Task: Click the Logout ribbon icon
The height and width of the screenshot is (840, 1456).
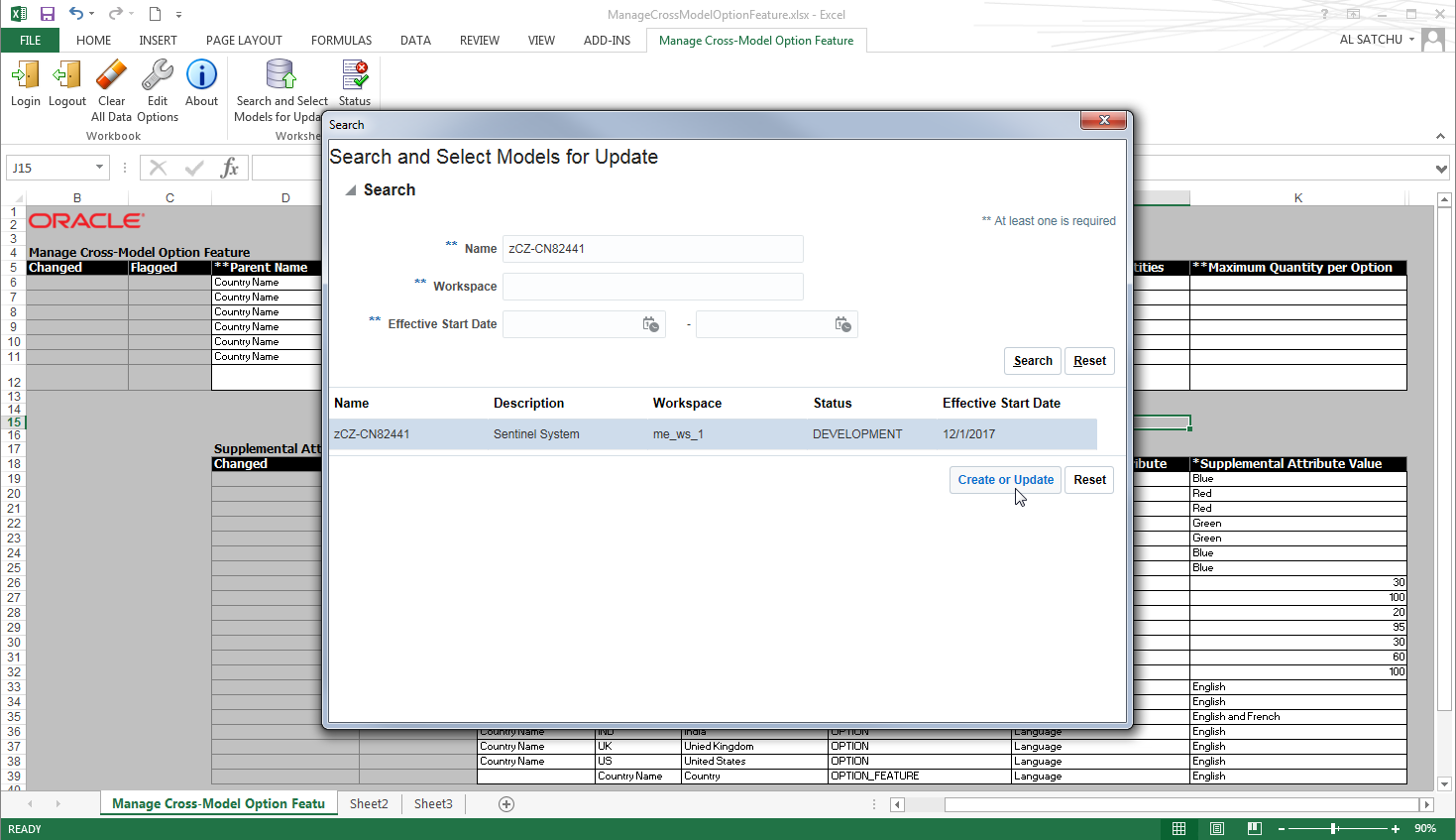Action: (67, 75)
